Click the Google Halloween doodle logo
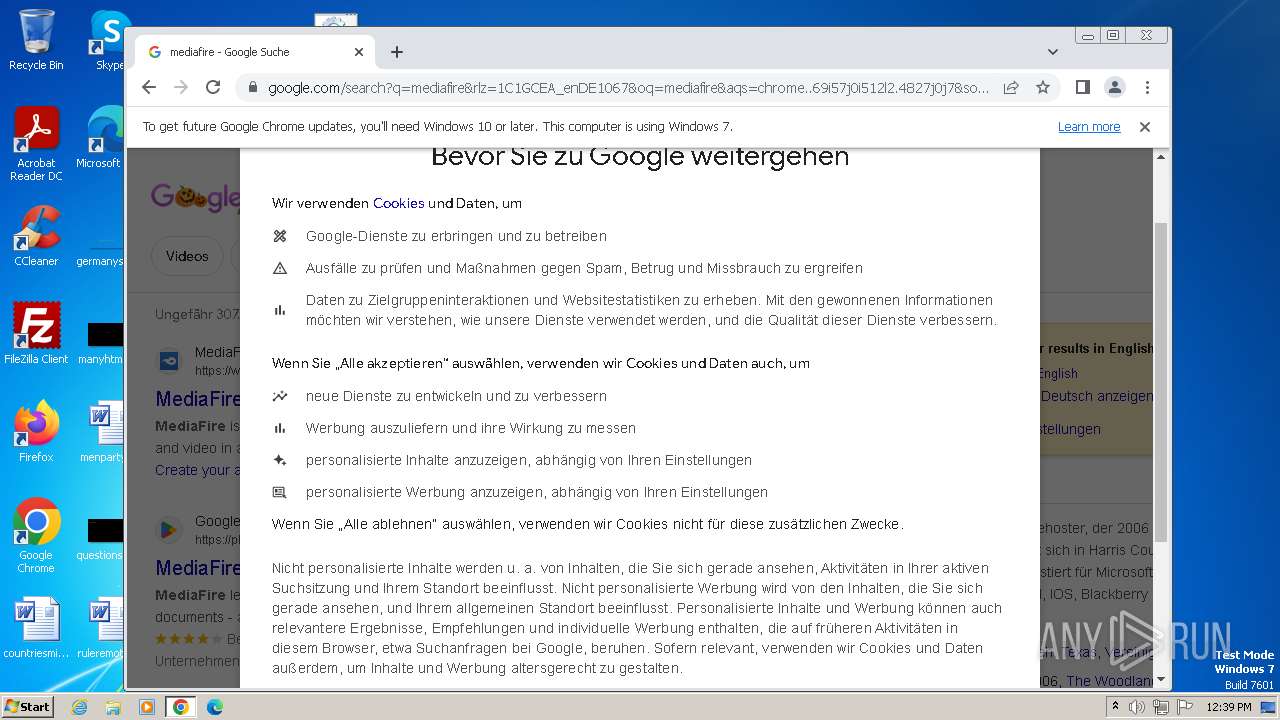The image size is (1280, 720). tap(196, 197)
